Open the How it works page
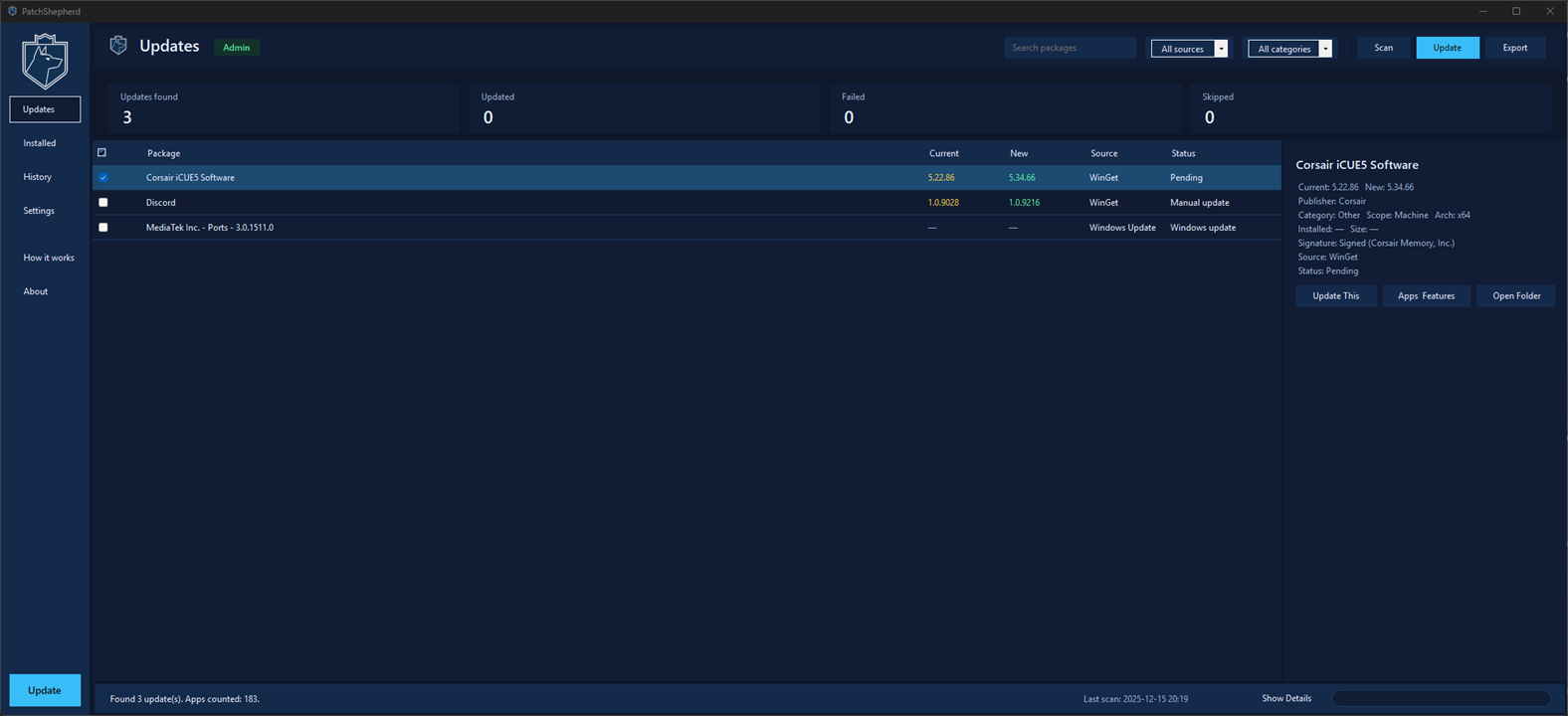Image resolution: width=1568 pixels, height=716 pixels. (49, 258)
